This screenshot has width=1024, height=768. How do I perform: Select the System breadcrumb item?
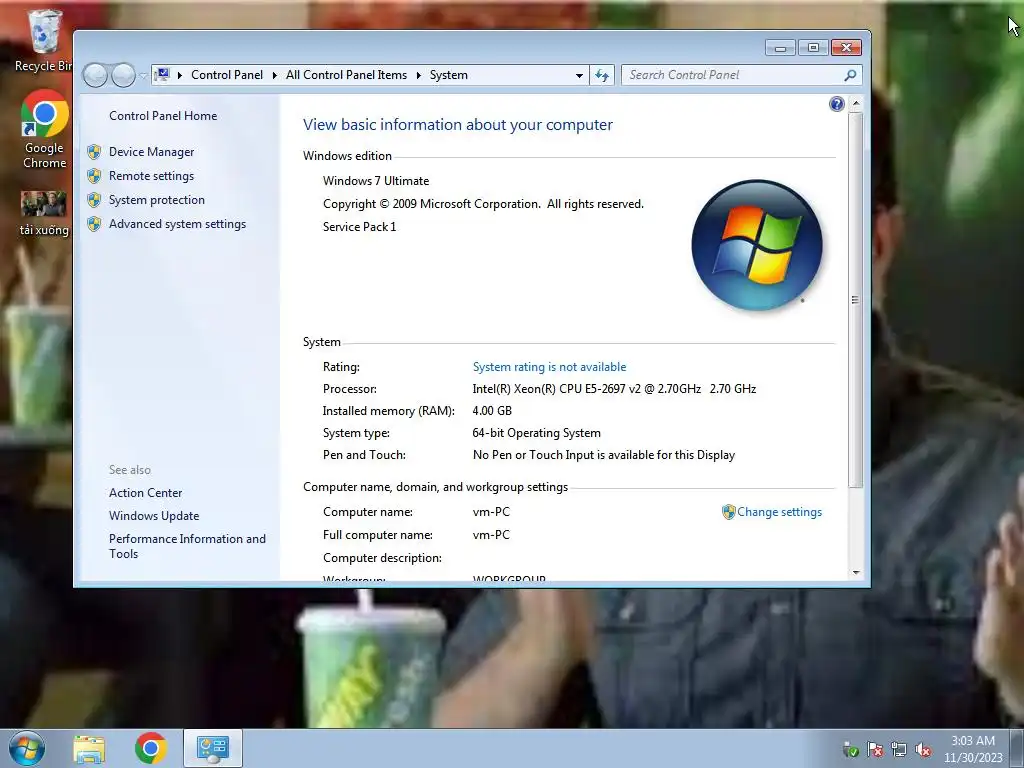point(449,75)
